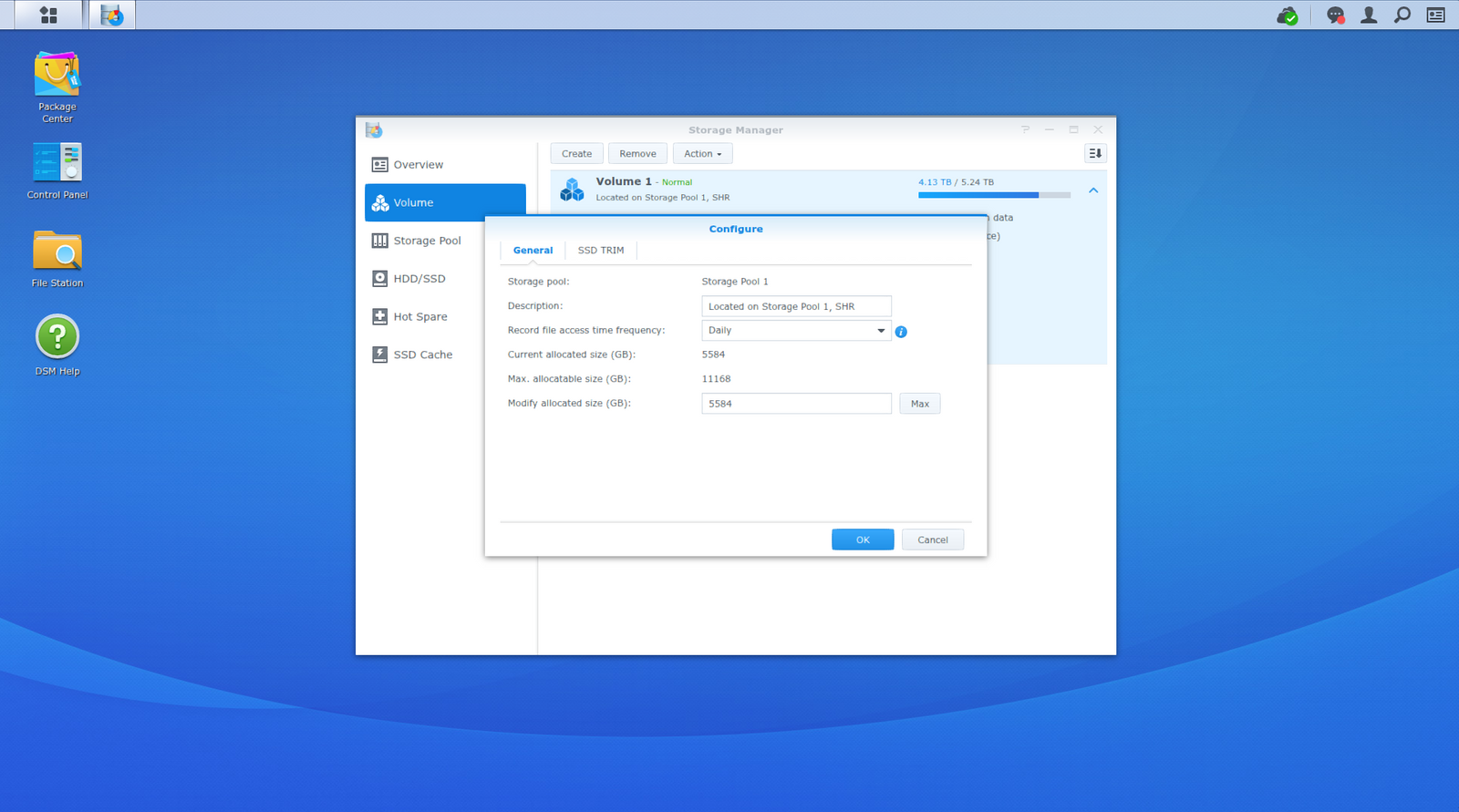
Task: Switch to the General tab
Action: point(533,251)
